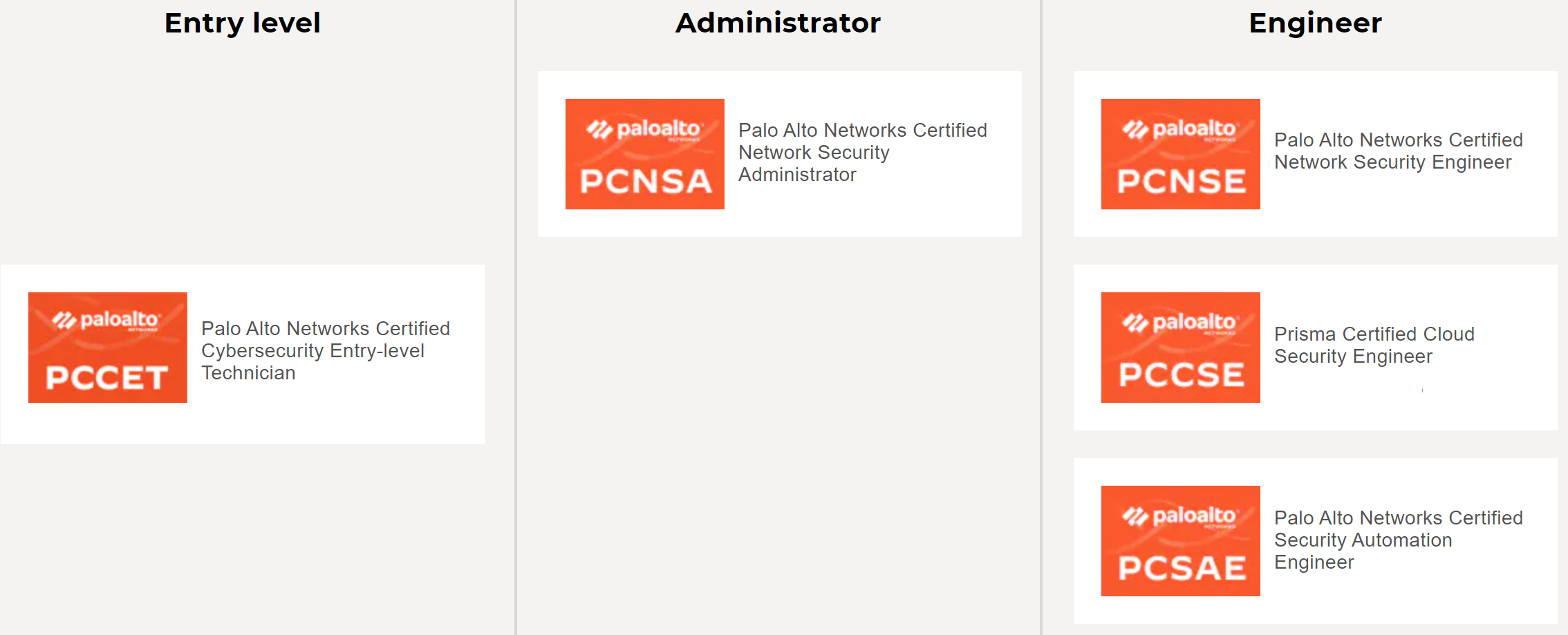Select the Entry level heading
1568x635 pixels.
242,23
